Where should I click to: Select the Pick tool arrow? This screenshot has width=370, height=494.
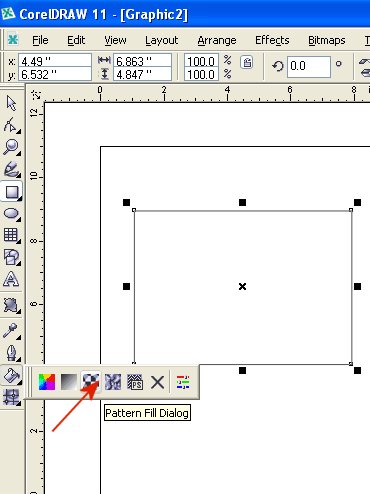click(11, 103)
